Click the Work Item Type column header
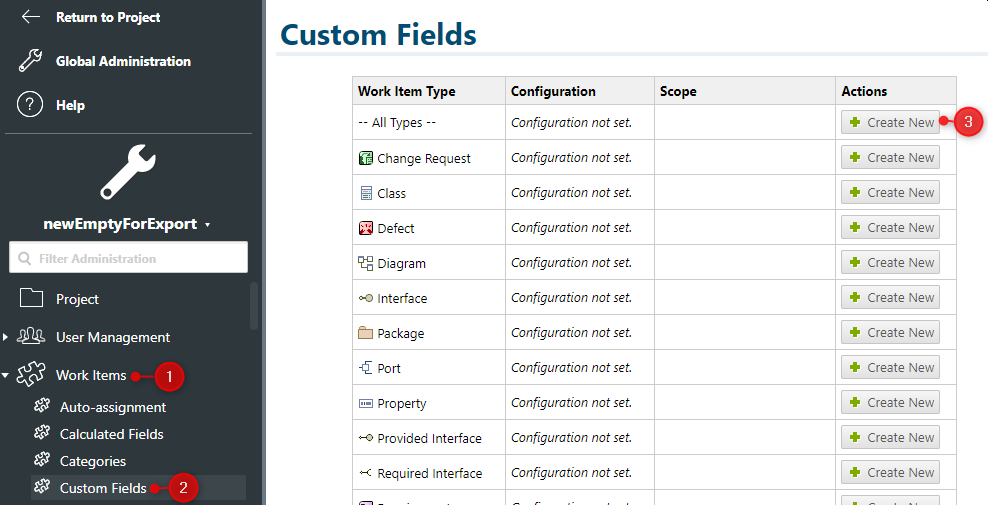 coord(429,91)
